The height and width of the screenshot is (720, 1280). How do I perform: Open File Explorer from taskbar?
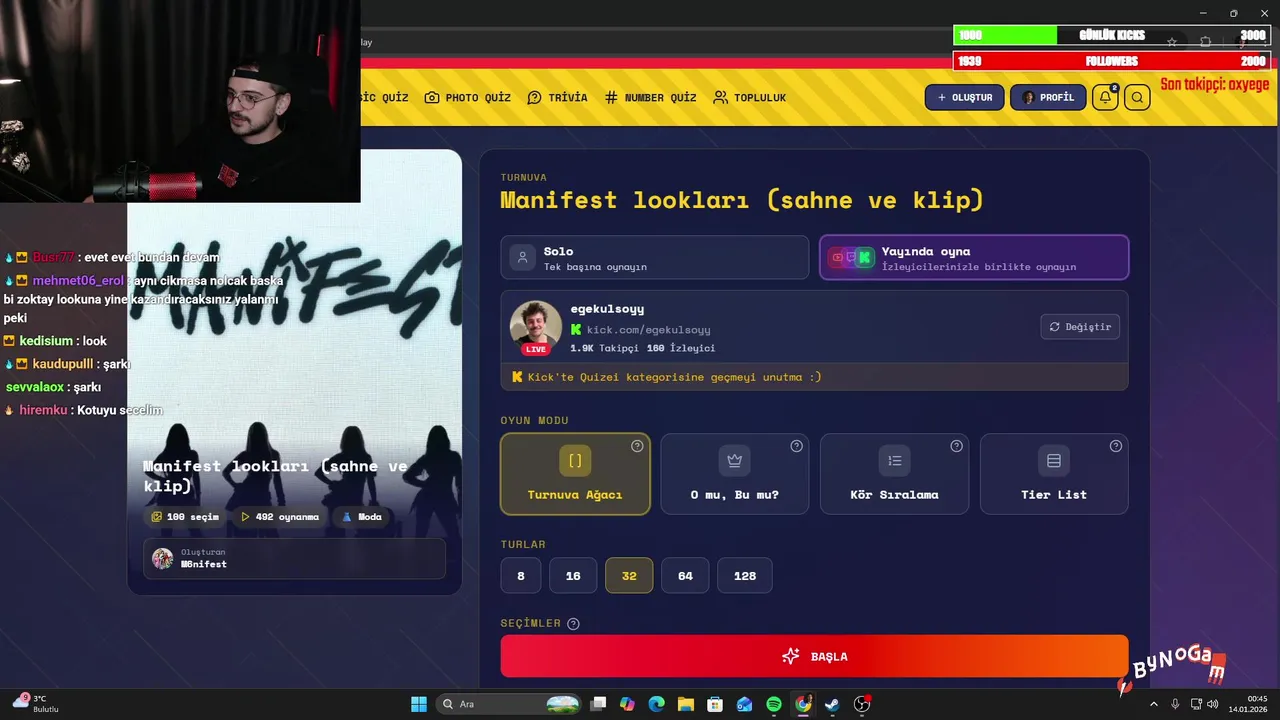click(686, 704)
